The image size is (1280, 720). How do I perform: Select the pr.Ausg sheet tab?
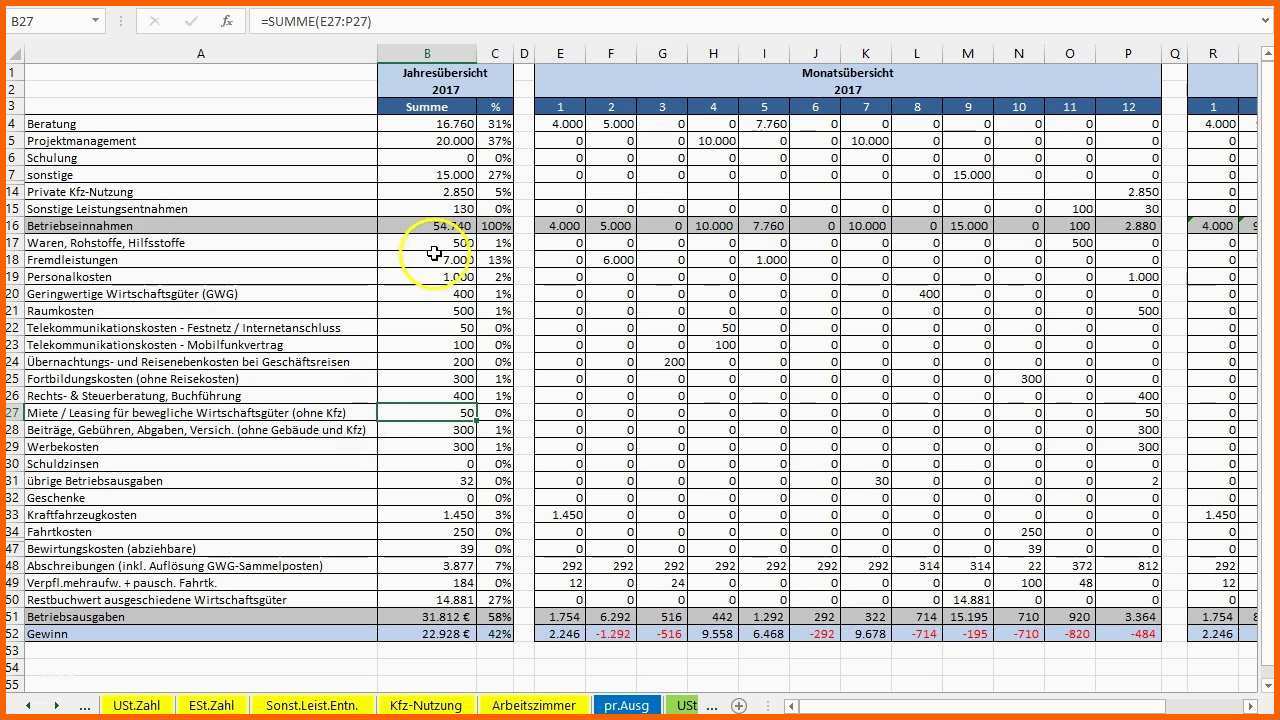tap(627, 705)
